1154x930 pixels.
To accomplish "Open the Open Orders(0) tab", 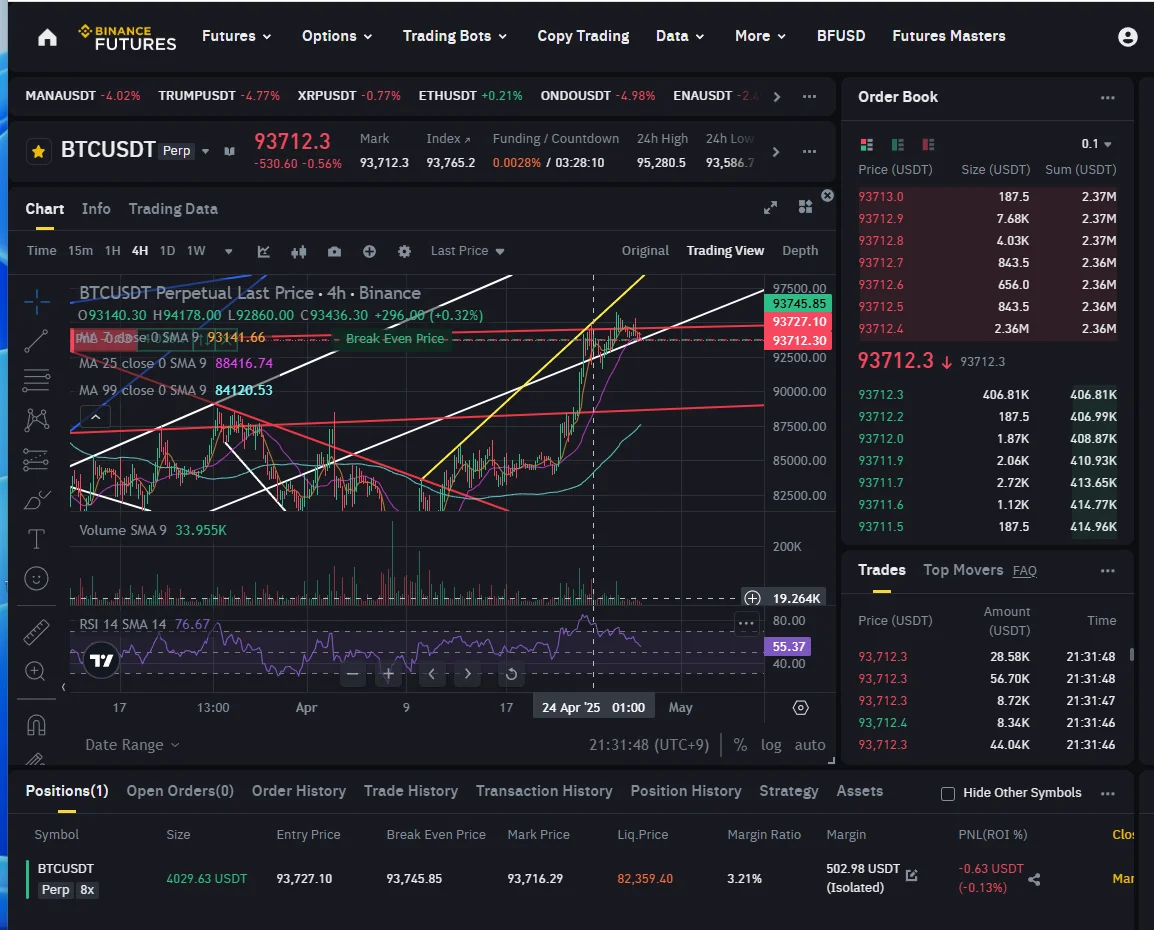I will click(180, 791).
